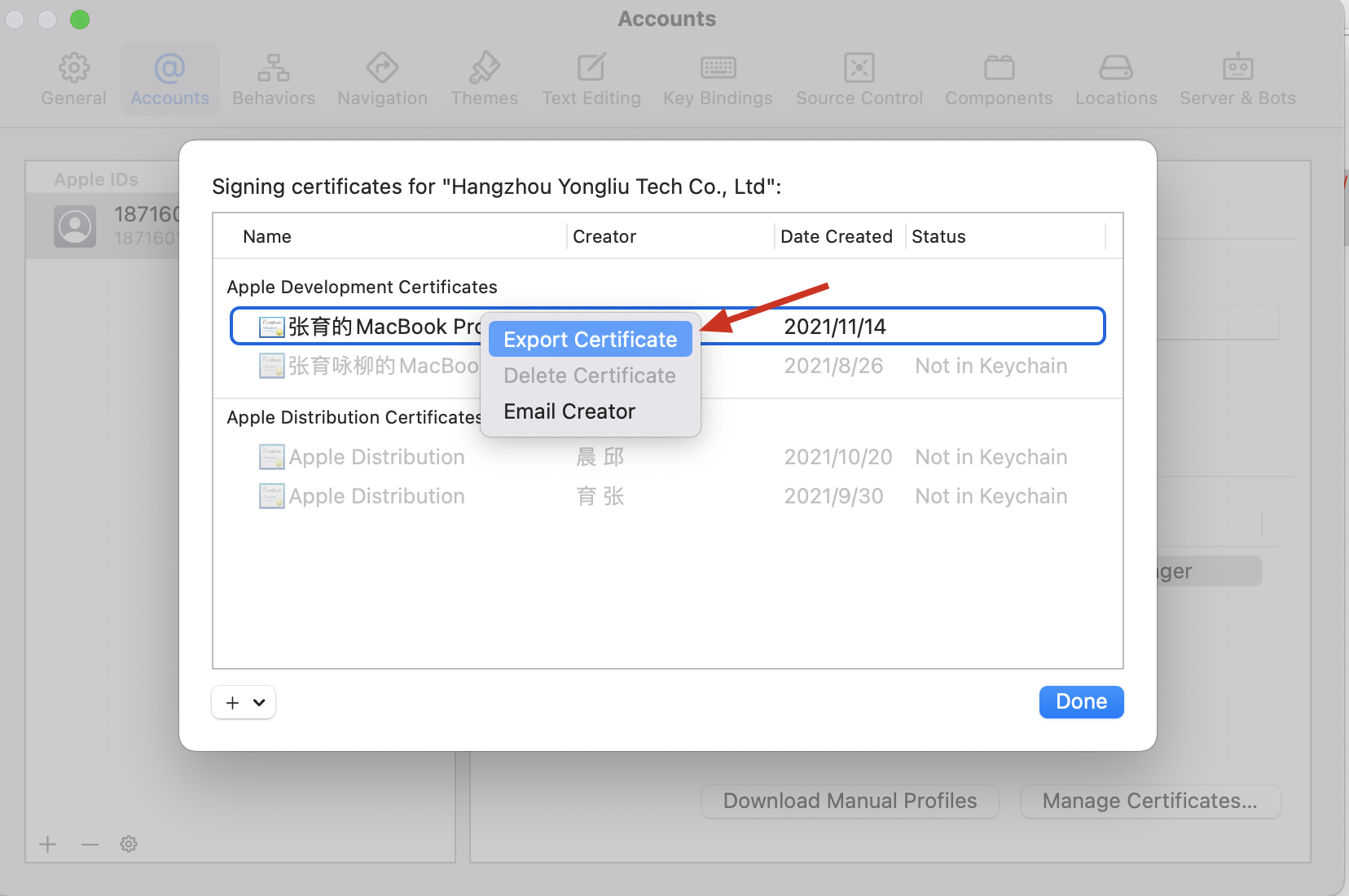Screen dimensions: 1349x896
Task: Select the 张育的MacBook Pro certificate row
Action: pos(667,327)
